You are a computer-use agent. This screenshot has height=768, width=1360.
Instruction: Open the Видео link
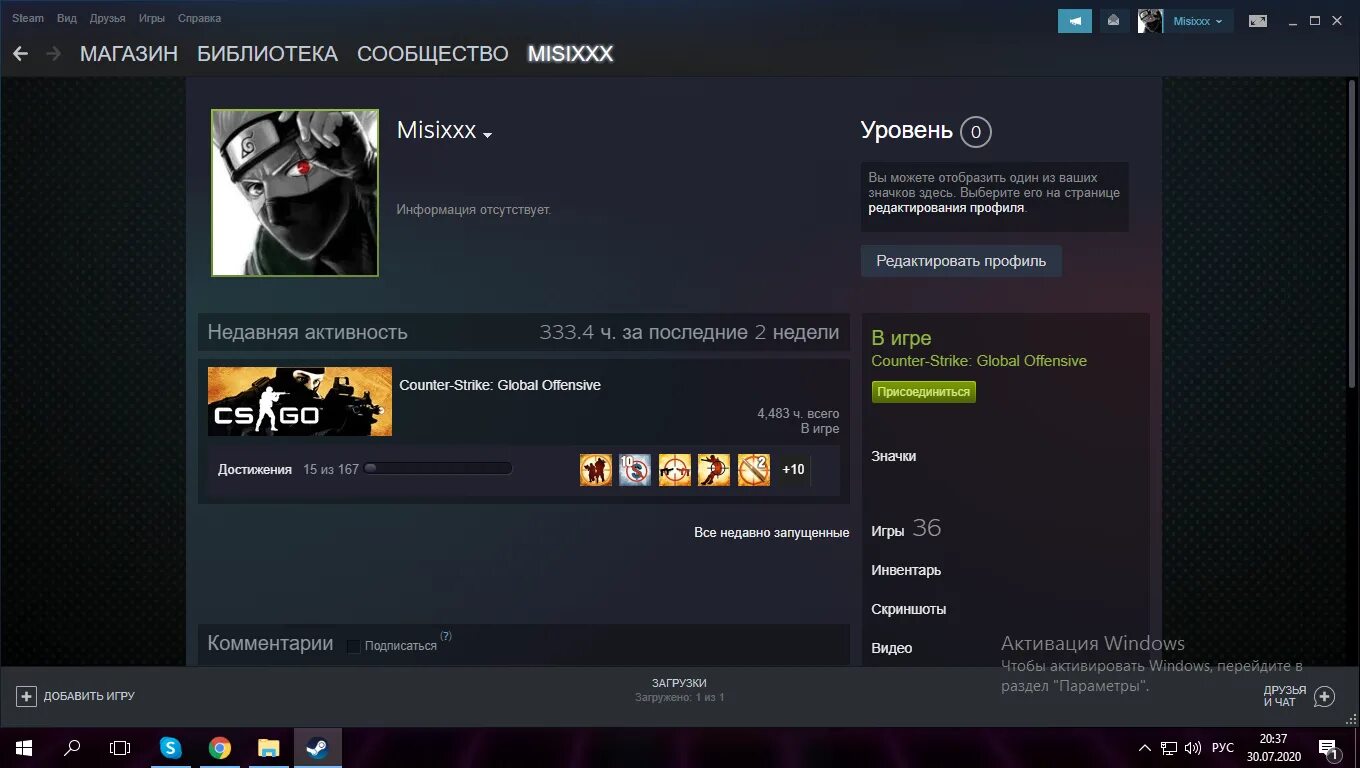[x=892, y=648]
